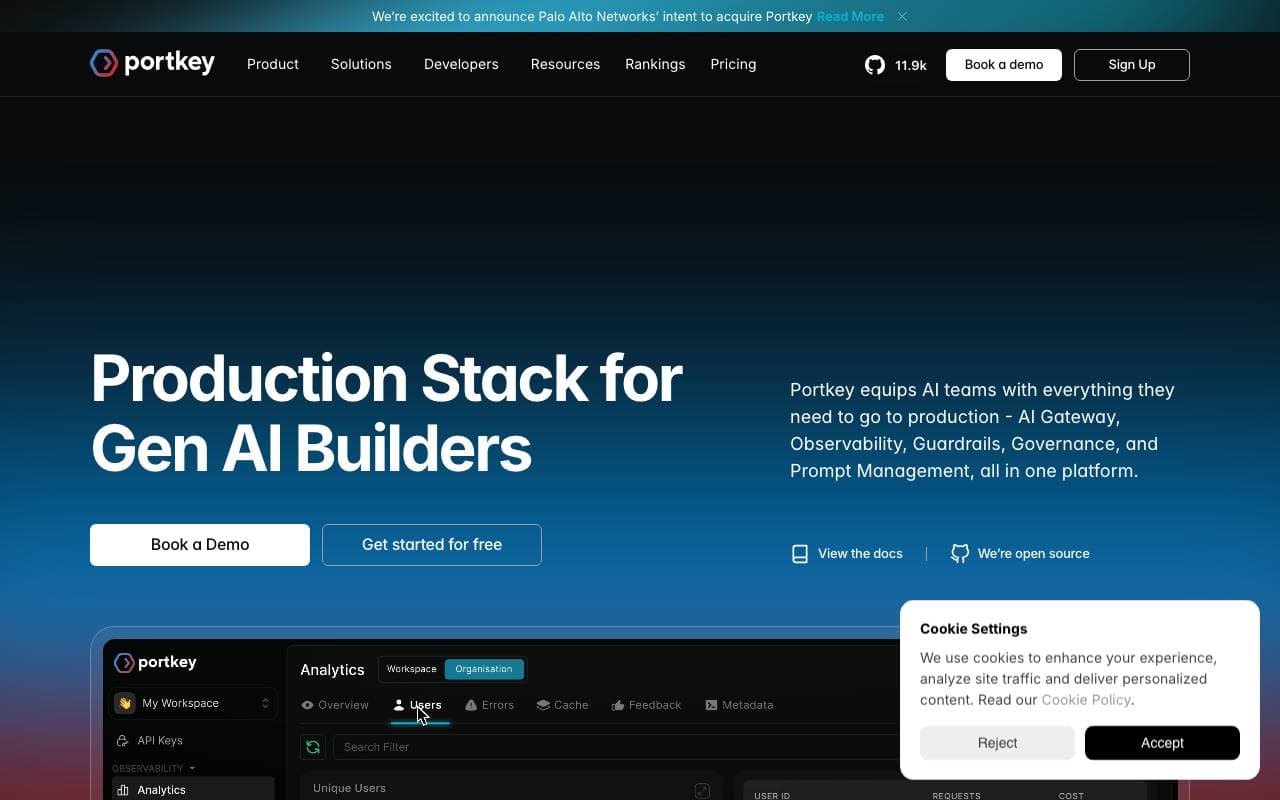This screenshot has height=800, width=1280.
Task: Open the My Workspace selector chevron
Action: coord(265,703)
